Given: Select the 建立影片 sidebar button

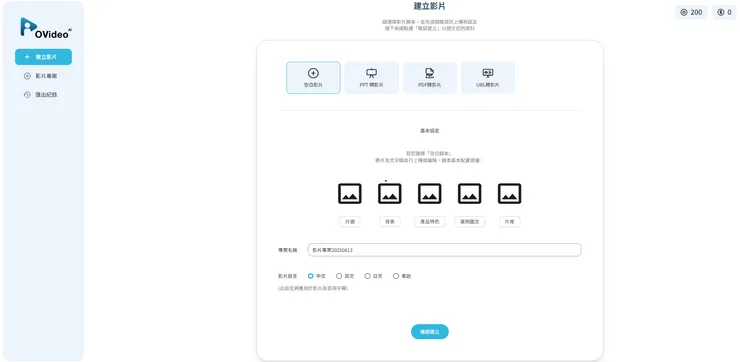Looking at the screenshot, I should pyautogui.click(x=43, y=57).
